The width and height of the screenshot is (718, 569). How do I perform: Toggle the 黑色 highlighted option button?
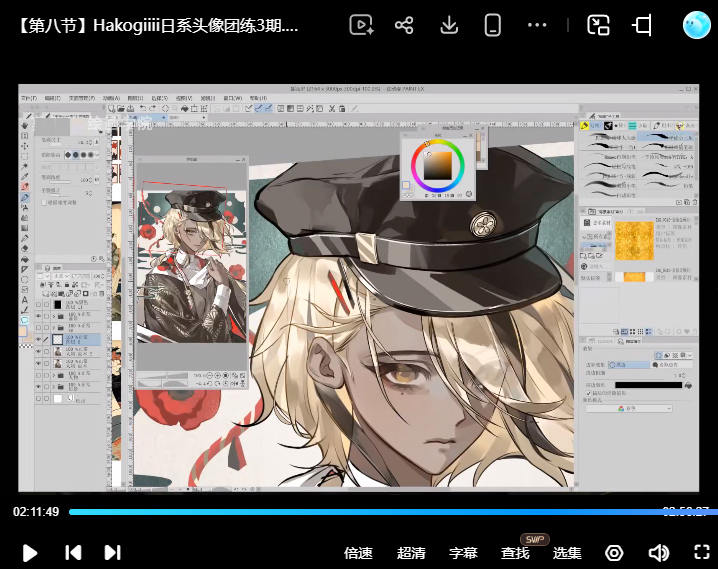629,365
